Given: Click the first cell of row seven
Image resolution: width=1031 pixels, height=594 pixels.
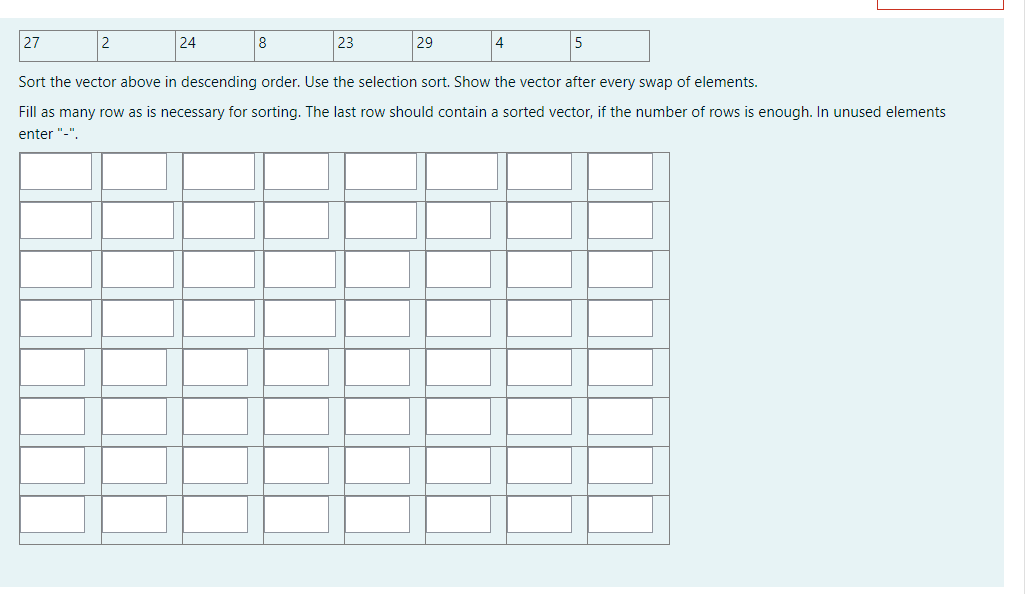Looking at the screenshot, I should 55,466.
